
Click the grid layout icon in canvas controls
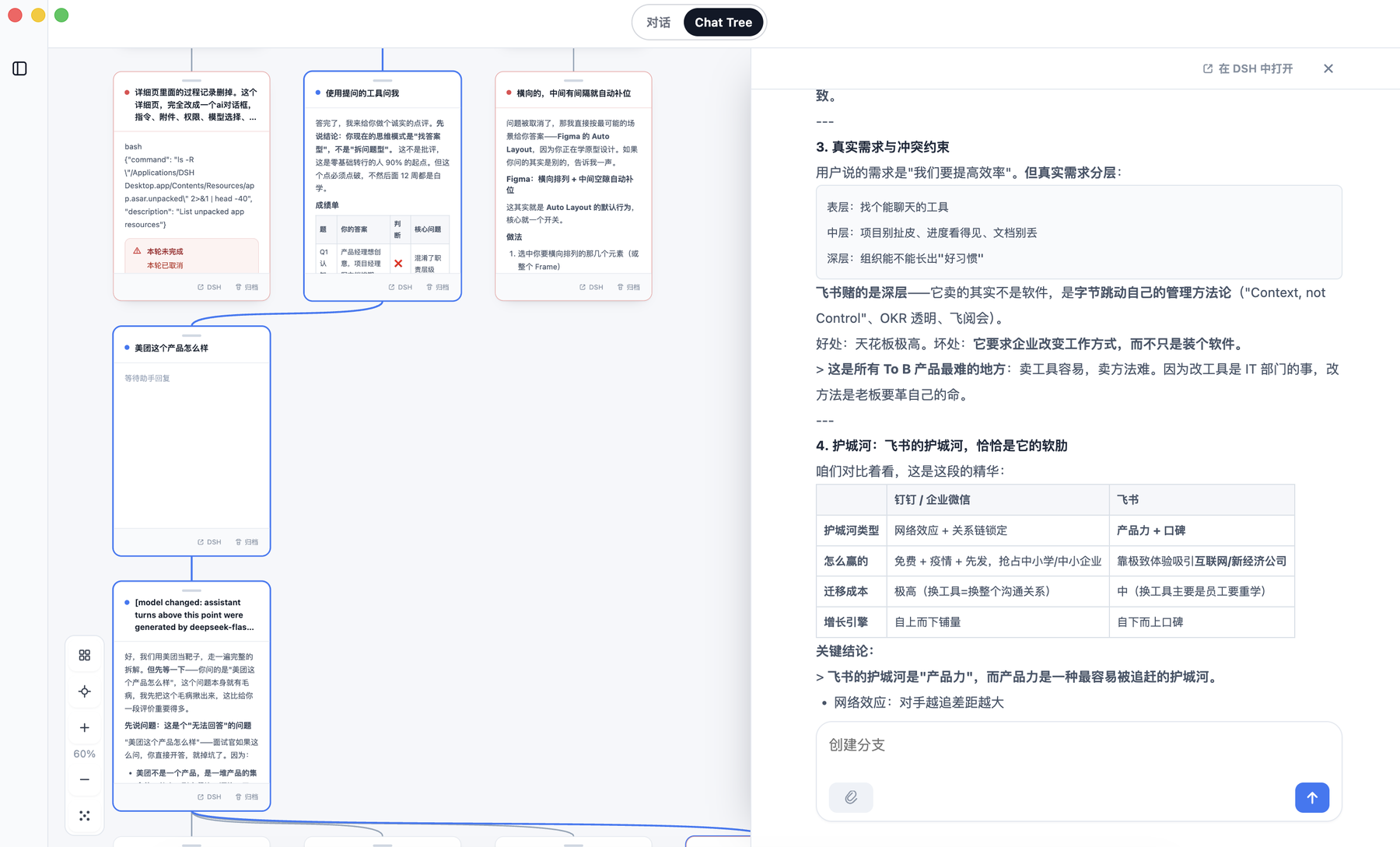coord(85,655)
